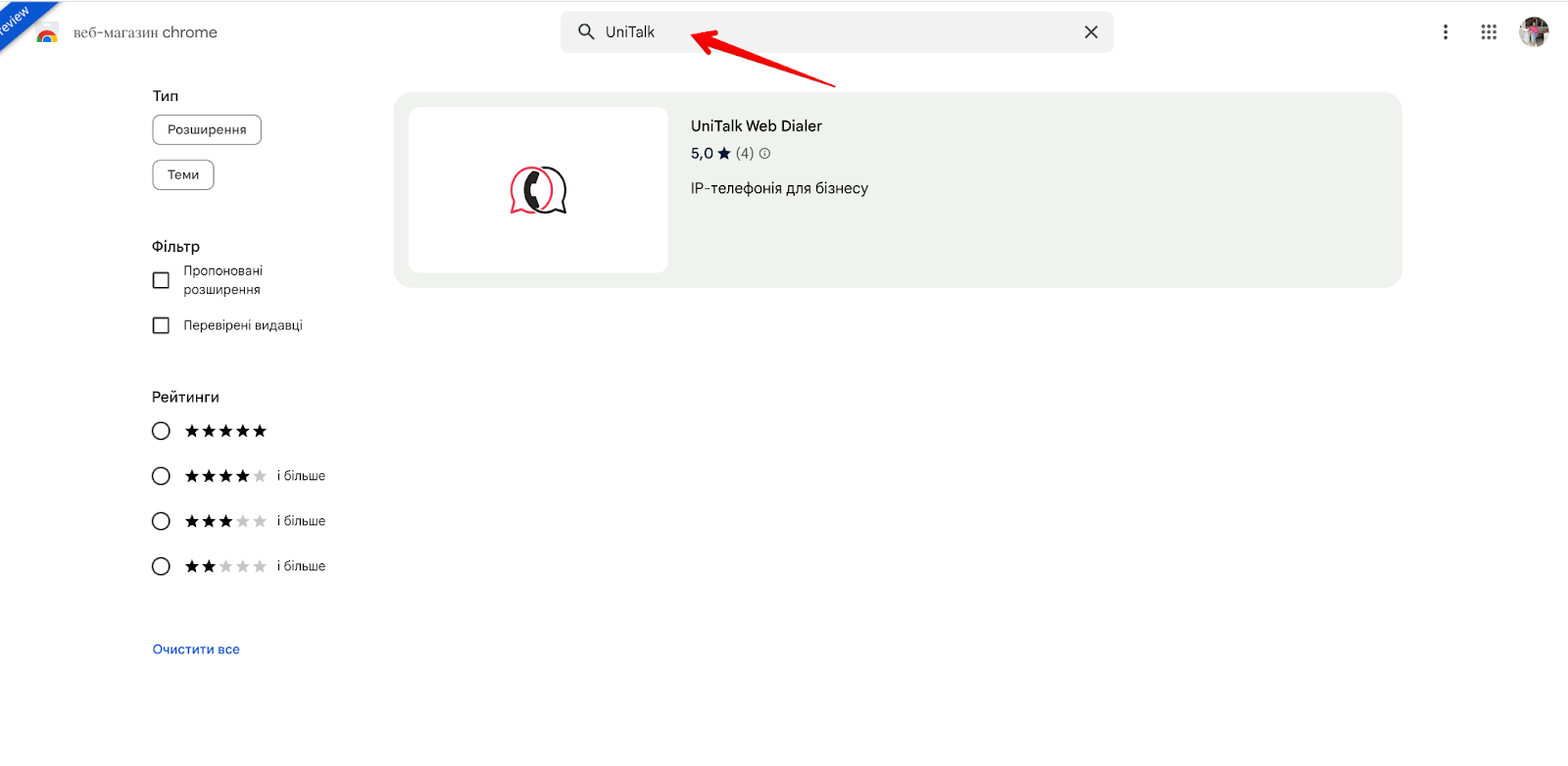Click Очистити все link
Image resolution: width=1568 pixels, height=766 pixels.
(196, 649)
